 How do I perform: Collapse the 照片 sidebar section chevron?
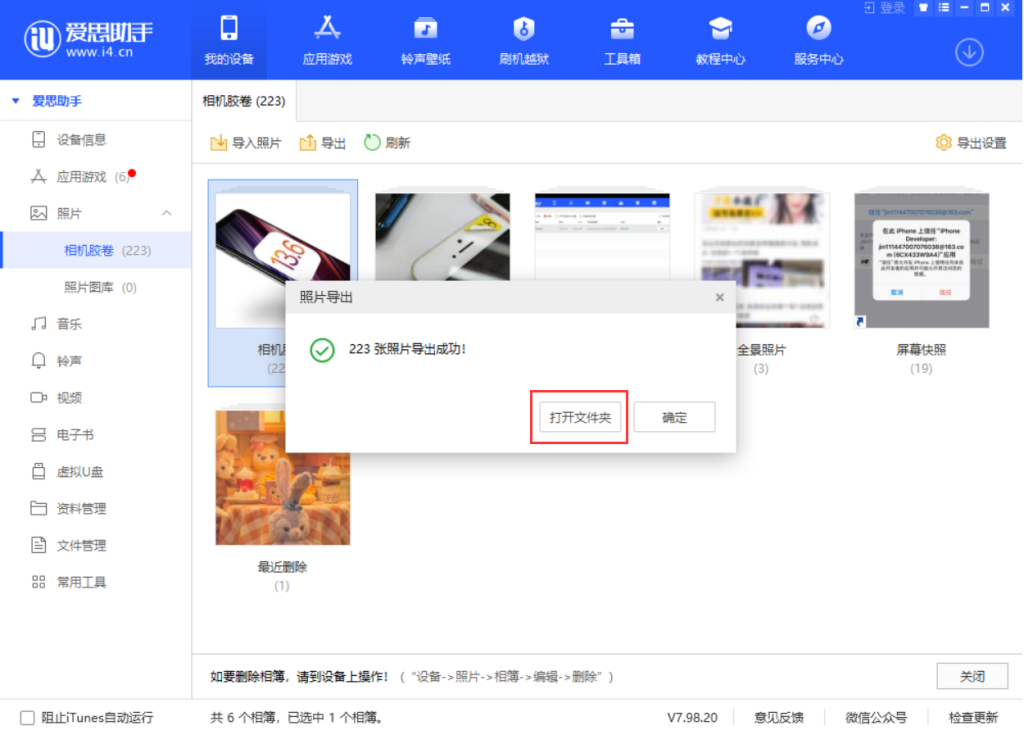coord(167,213)
